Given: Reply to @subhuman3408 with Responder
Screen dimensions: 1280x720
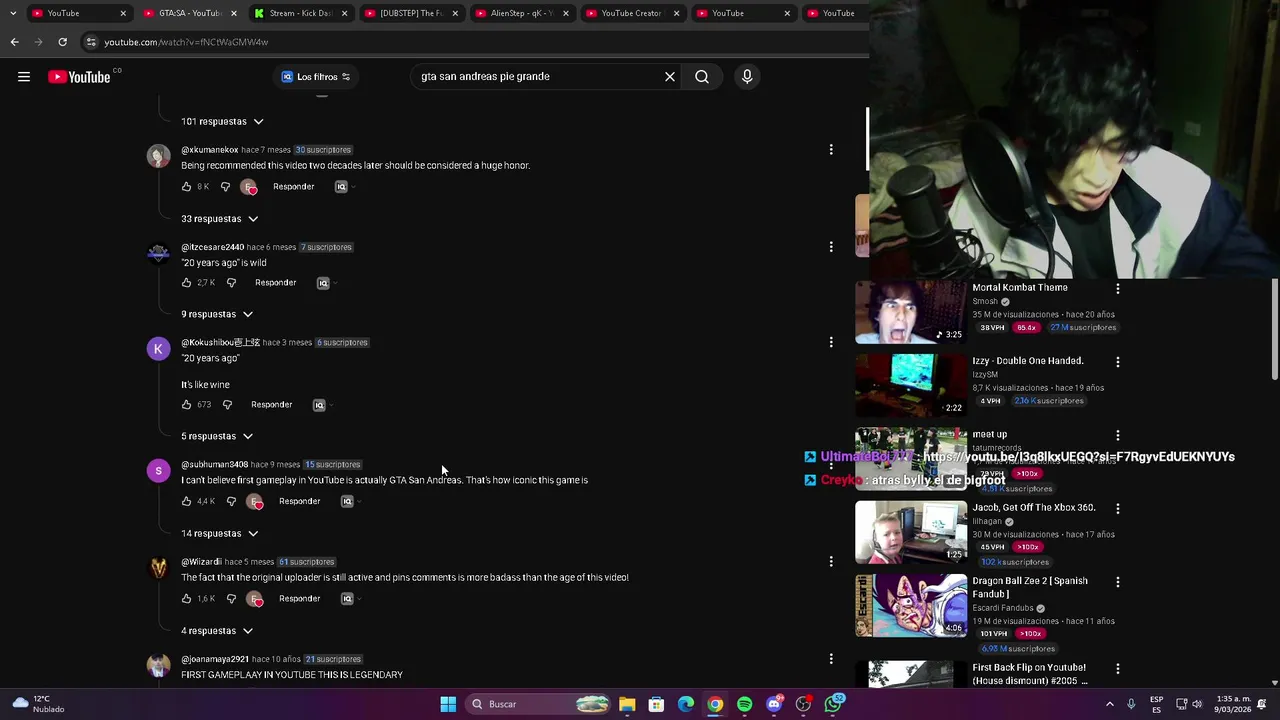Looking at the screenshot, I should tap(299, 502).
